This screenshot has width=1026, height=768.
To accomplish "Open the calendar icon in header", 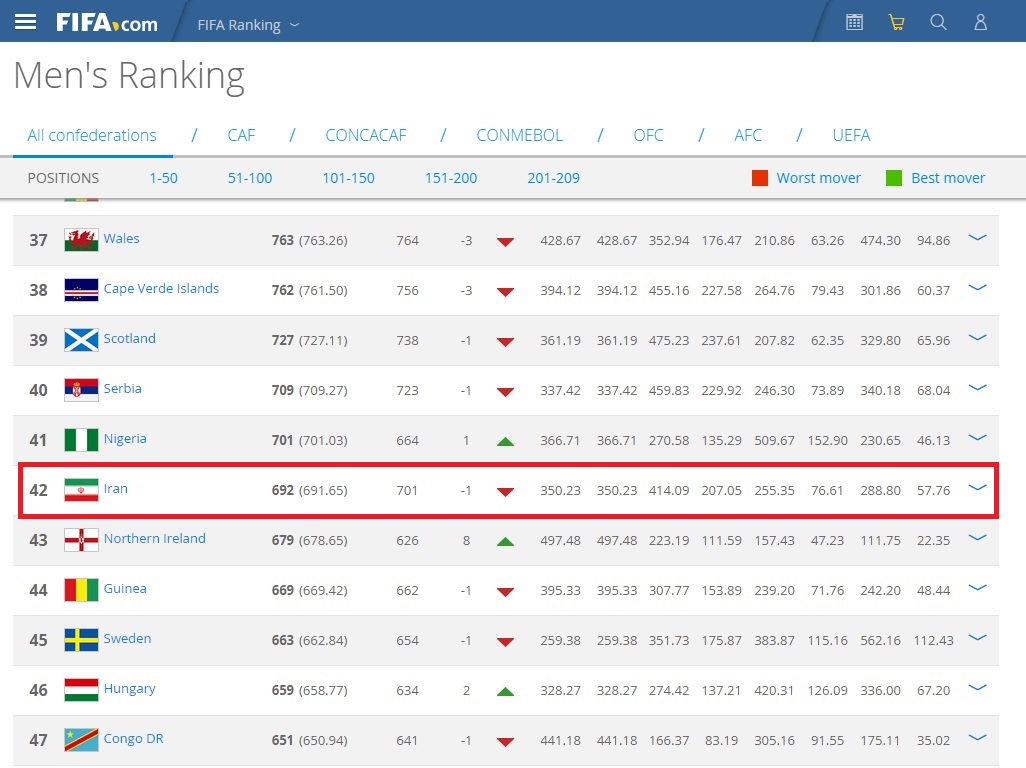I will point(854,22).
